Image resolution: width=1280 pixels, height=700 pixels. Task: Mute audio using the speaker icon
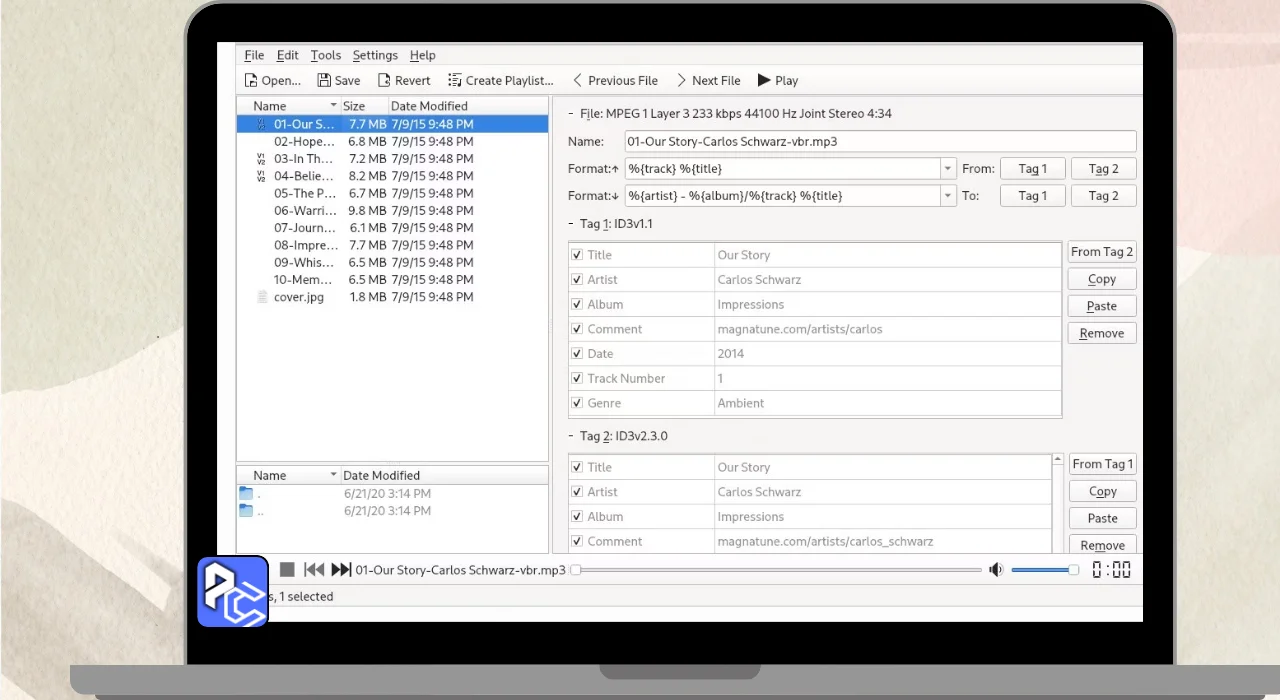[996, 570]
